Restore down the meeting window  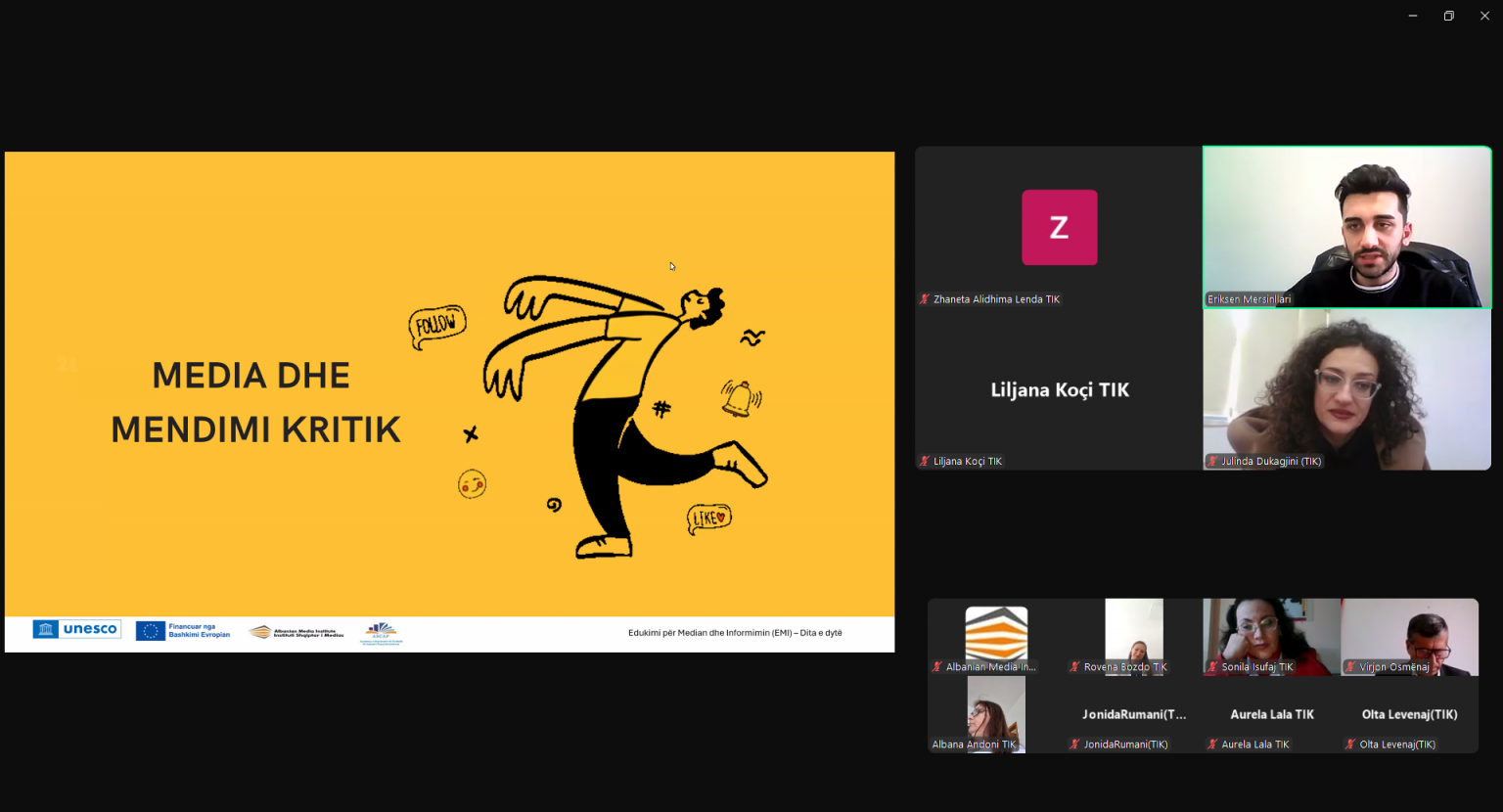tap(1448, 16)
